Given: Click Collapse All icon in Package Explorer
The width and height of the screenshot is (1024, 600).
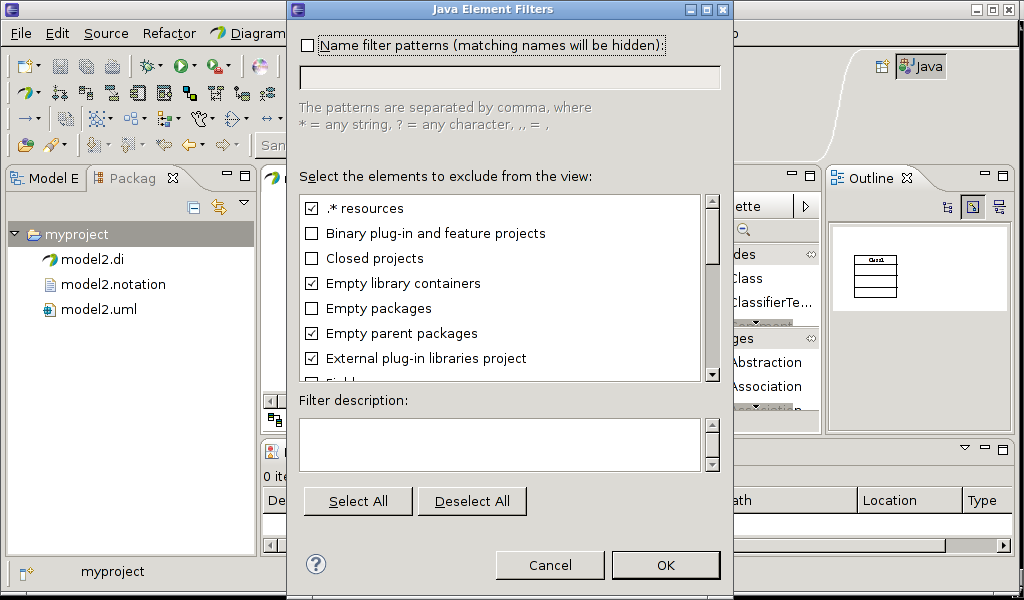Looking at the screenshot, I should [x=193, y=208].
